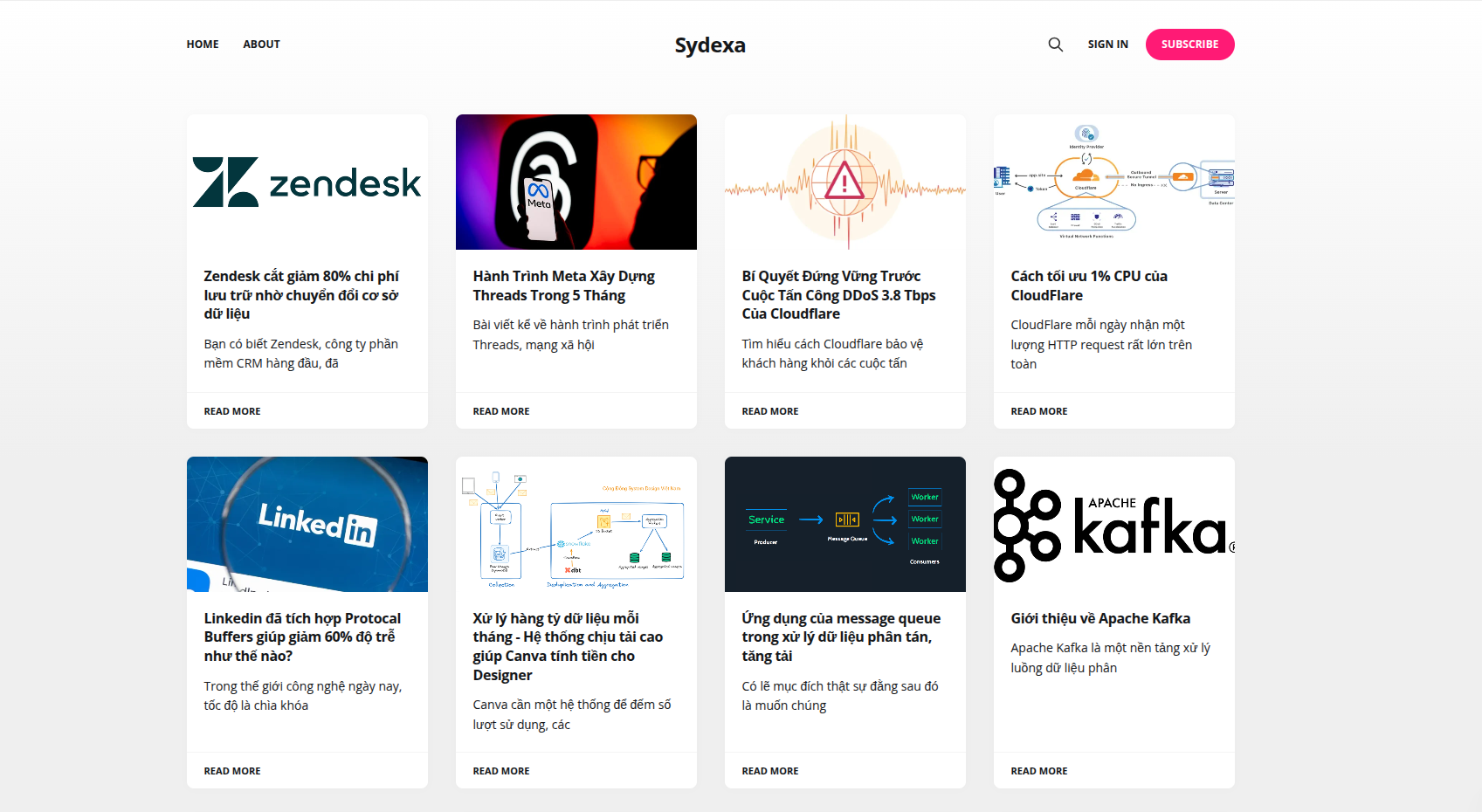Click READ MORE on the Meta Threads card
This screenshot has height=812, width=1482.
pos(501,411)
